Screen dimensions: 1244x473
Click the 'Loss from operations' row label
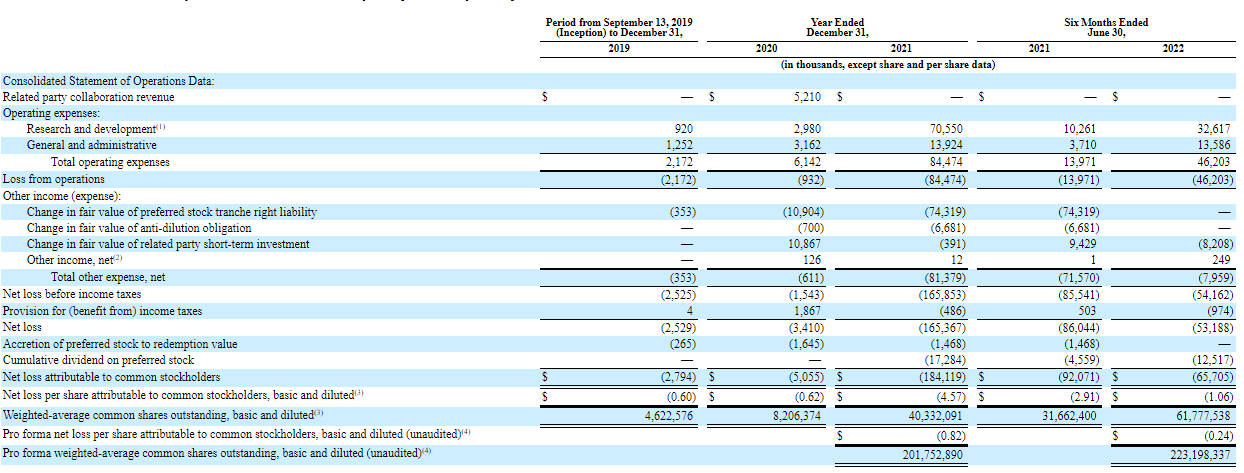tap(54, 179)
